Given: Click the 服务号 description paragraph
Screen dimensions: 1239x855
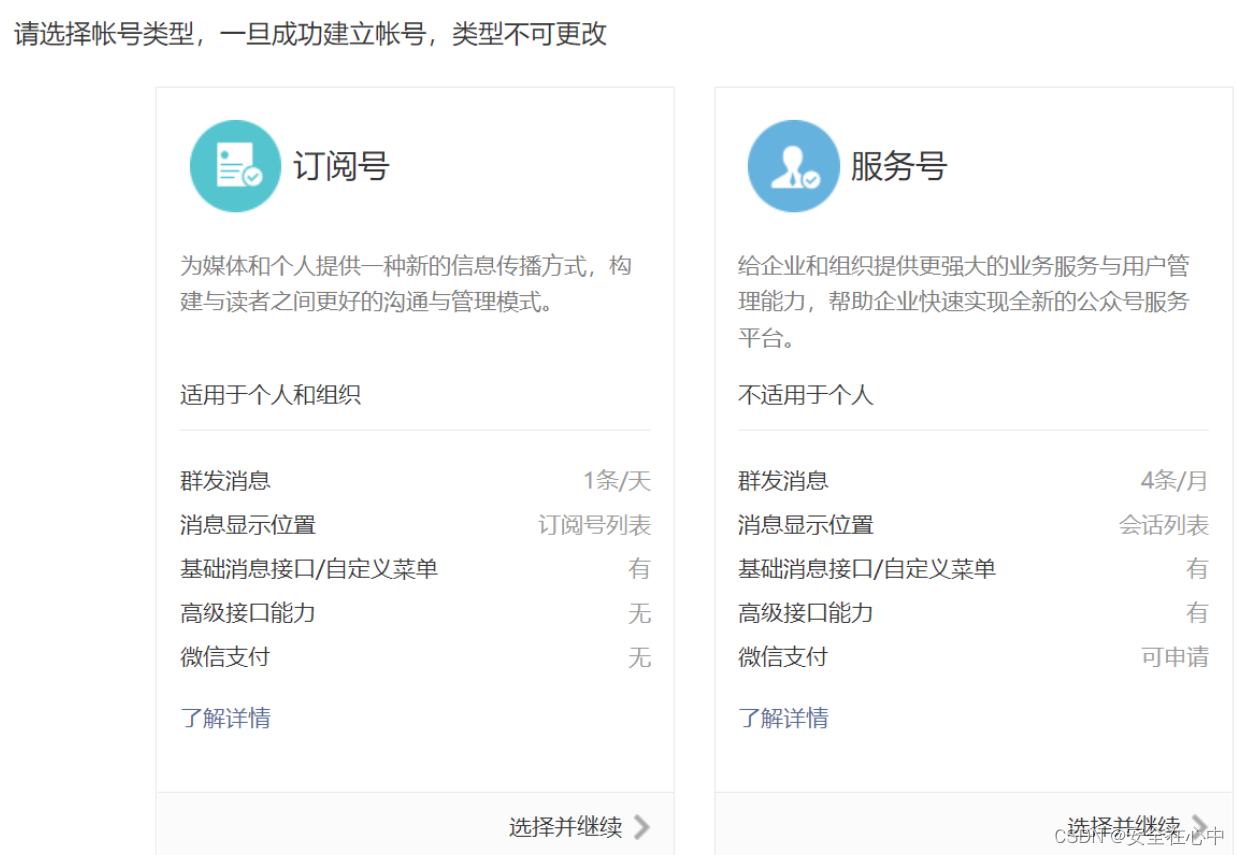Looking at the screenshot, I should [x=964, y=302].
